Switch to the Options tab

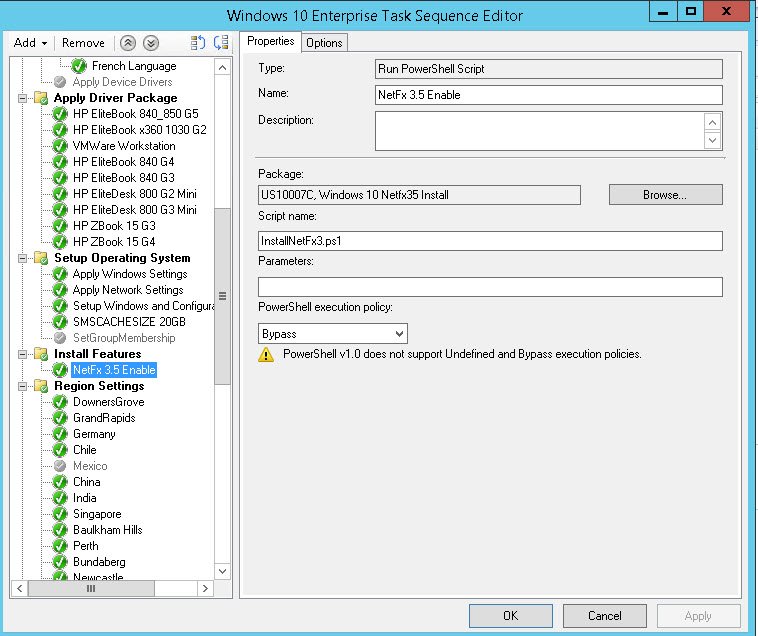tap(324, 43)
